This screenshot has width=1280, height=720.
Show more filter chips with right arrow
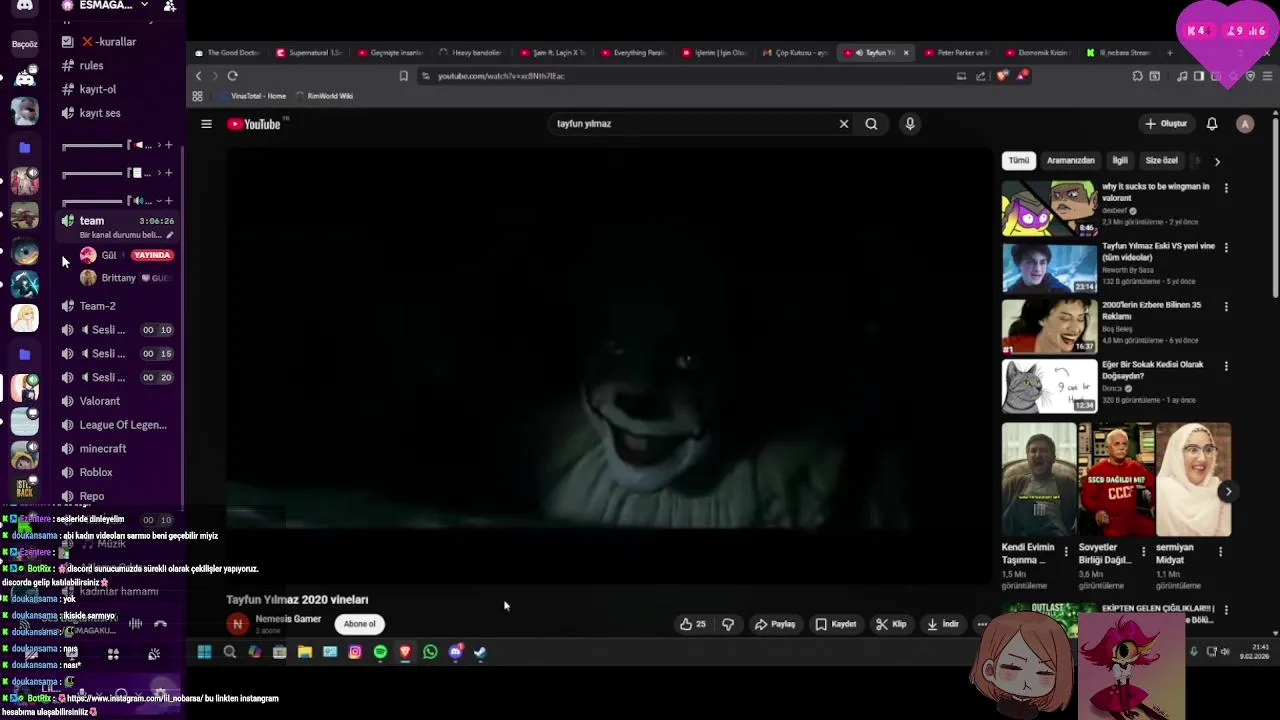1217,161
